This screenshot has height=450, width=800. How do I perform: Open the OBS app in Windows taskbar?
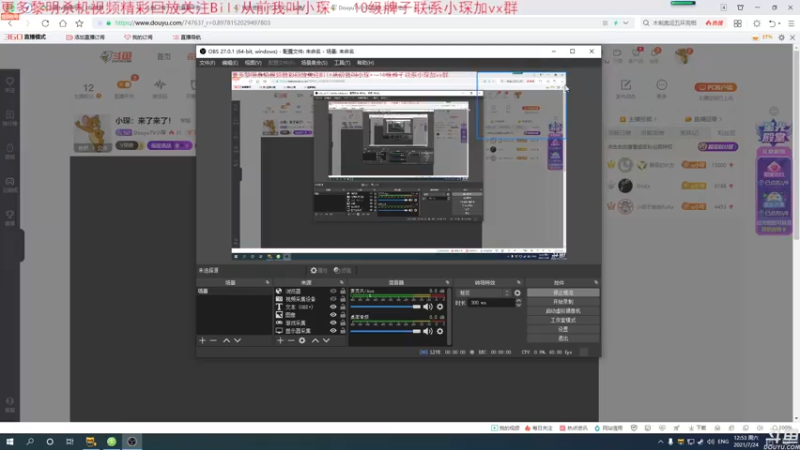132,441
